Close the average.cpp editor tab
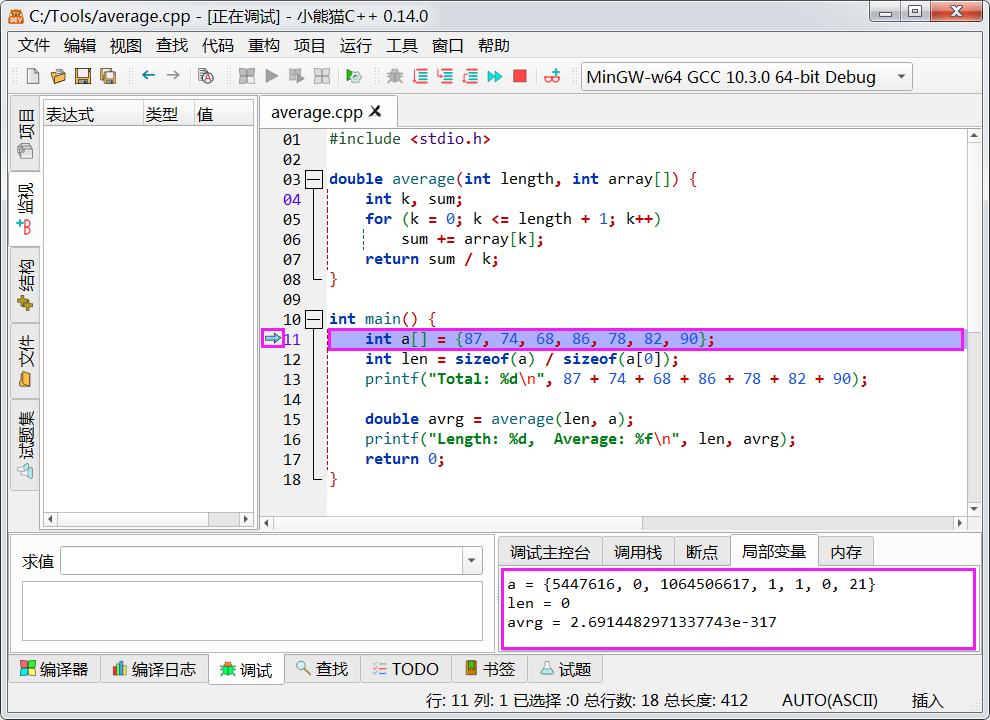This screenshot has width=990, height=720. point(376,111)
